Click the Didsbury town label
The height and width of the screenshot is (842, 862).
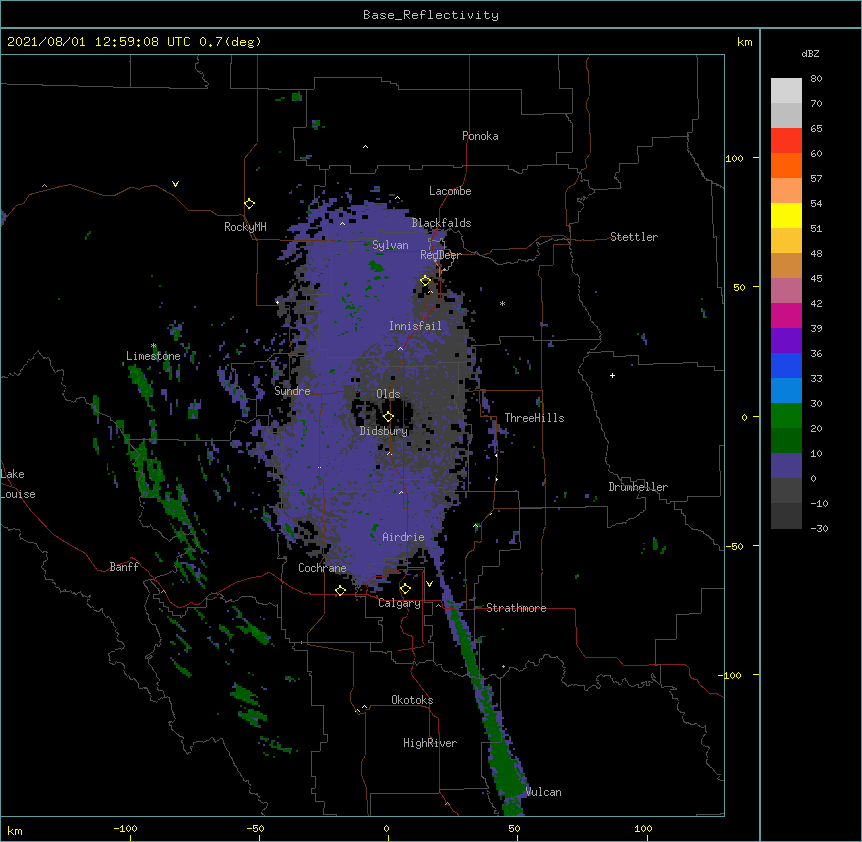(x=384, y=431)
